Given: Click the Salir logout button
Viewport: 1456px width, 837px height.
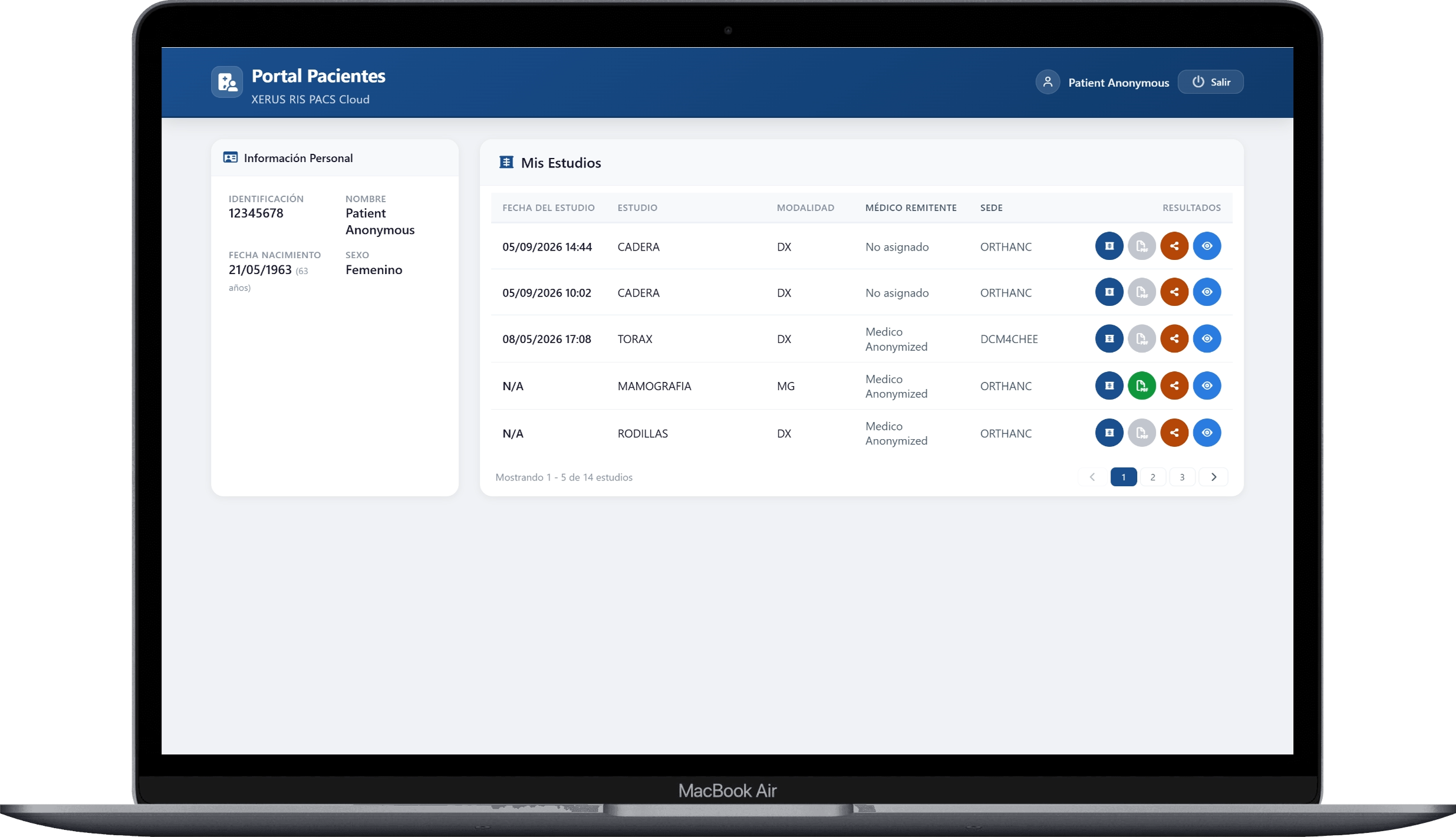Looking at the screenshot, I should [x=1211, y=83].
